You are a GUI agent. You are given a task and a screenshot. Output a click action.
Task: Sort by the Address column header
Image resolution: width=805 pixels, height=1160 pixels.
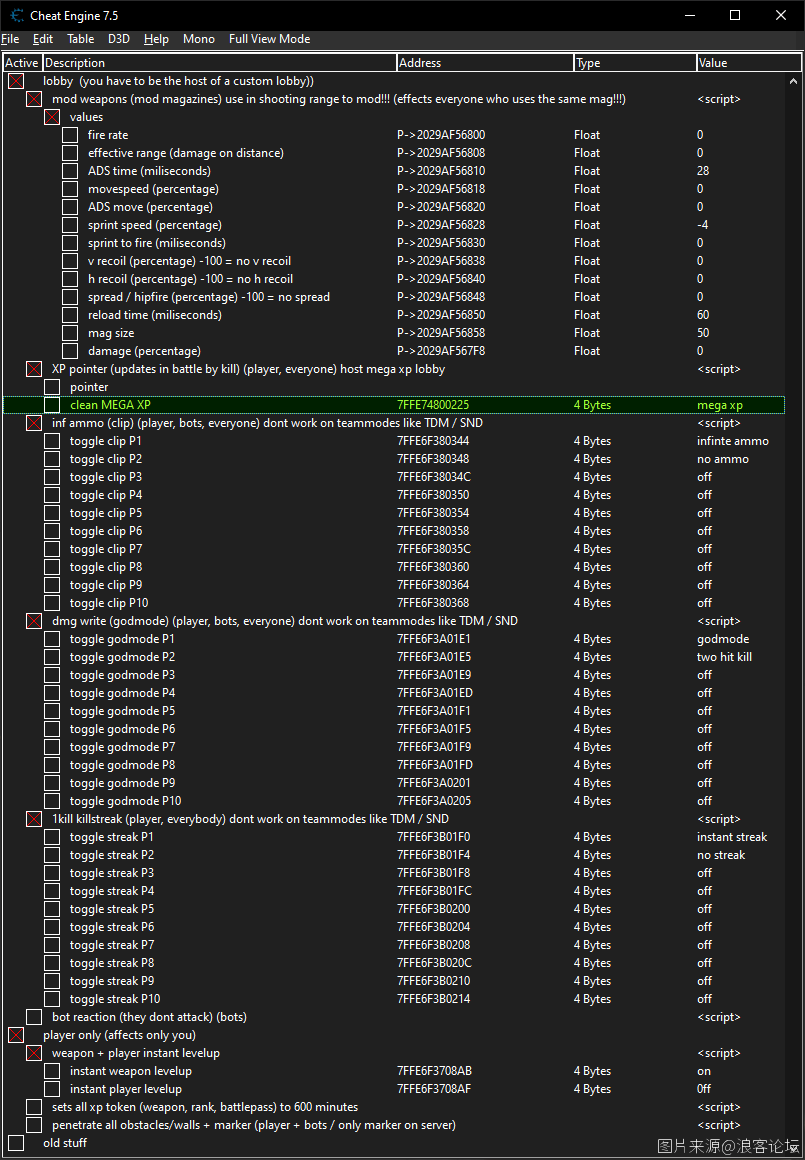point(485,63)
